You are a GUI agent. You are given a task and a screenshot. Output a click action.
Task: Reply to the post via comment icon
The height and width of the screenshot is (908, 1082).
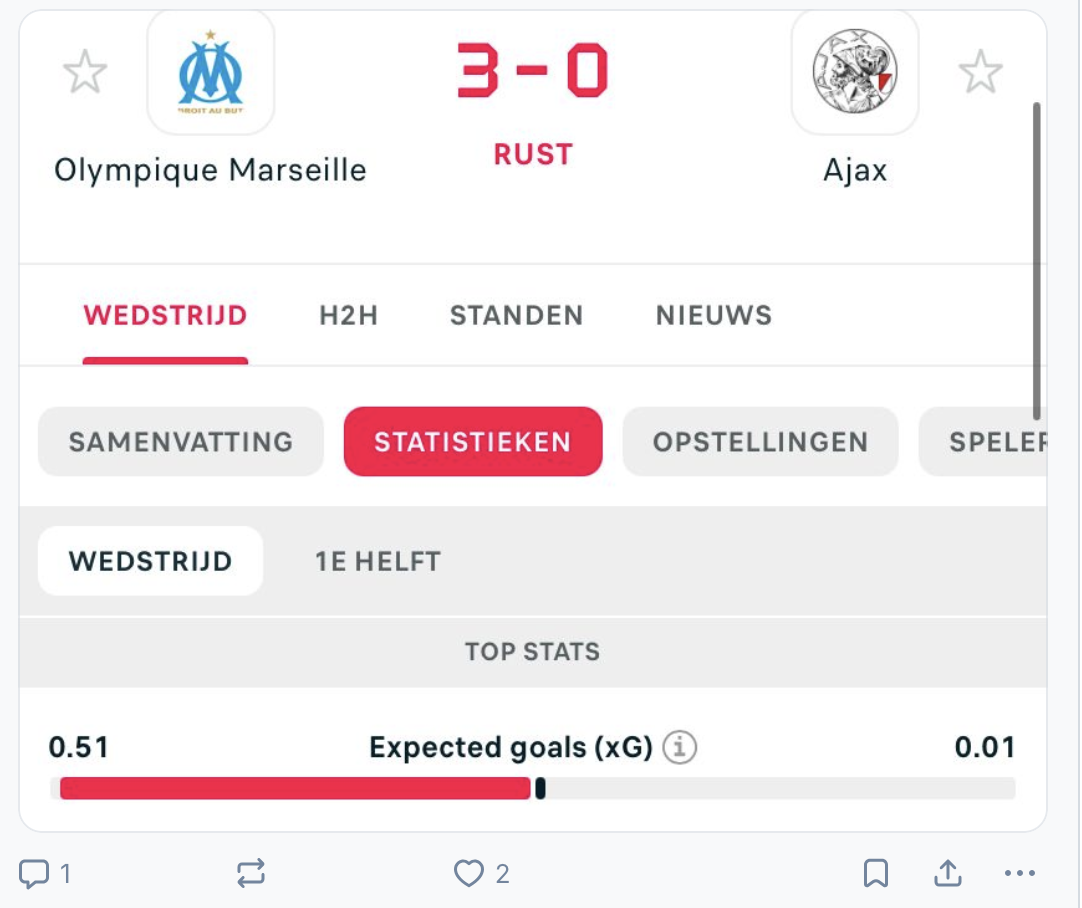[x=35, y=874]
